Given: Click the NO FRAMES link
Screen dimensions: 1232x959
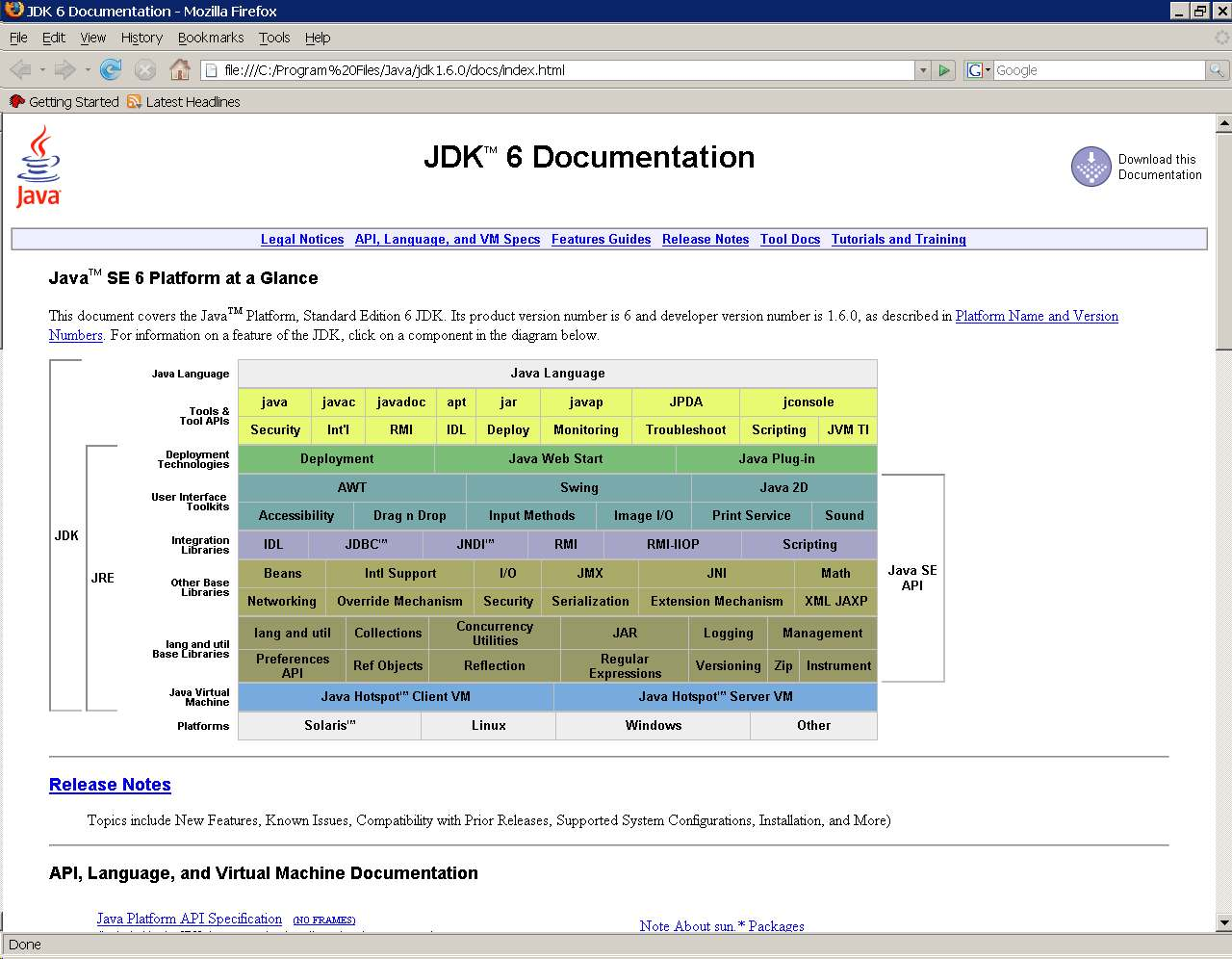Looking at the screenshot, I should click(x=324, y=920).
